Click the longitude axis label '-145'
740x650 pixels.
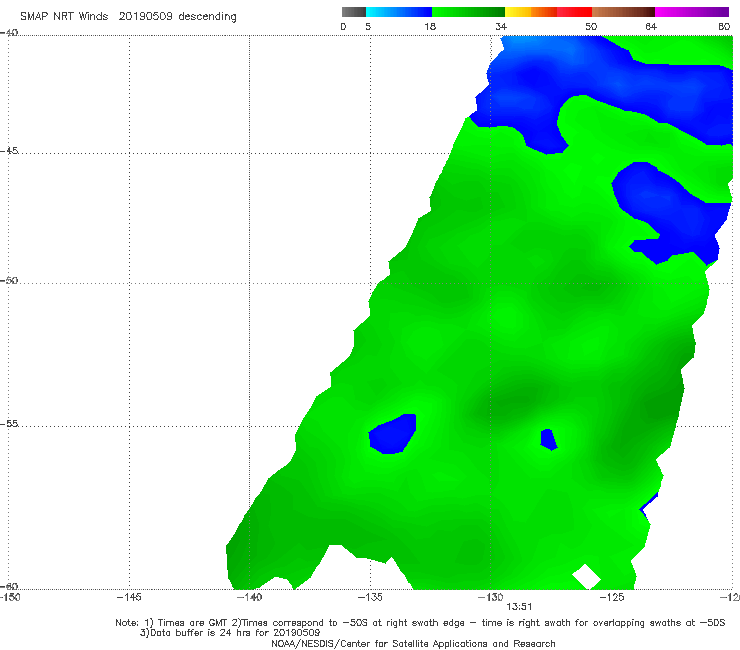pos(129,597)
